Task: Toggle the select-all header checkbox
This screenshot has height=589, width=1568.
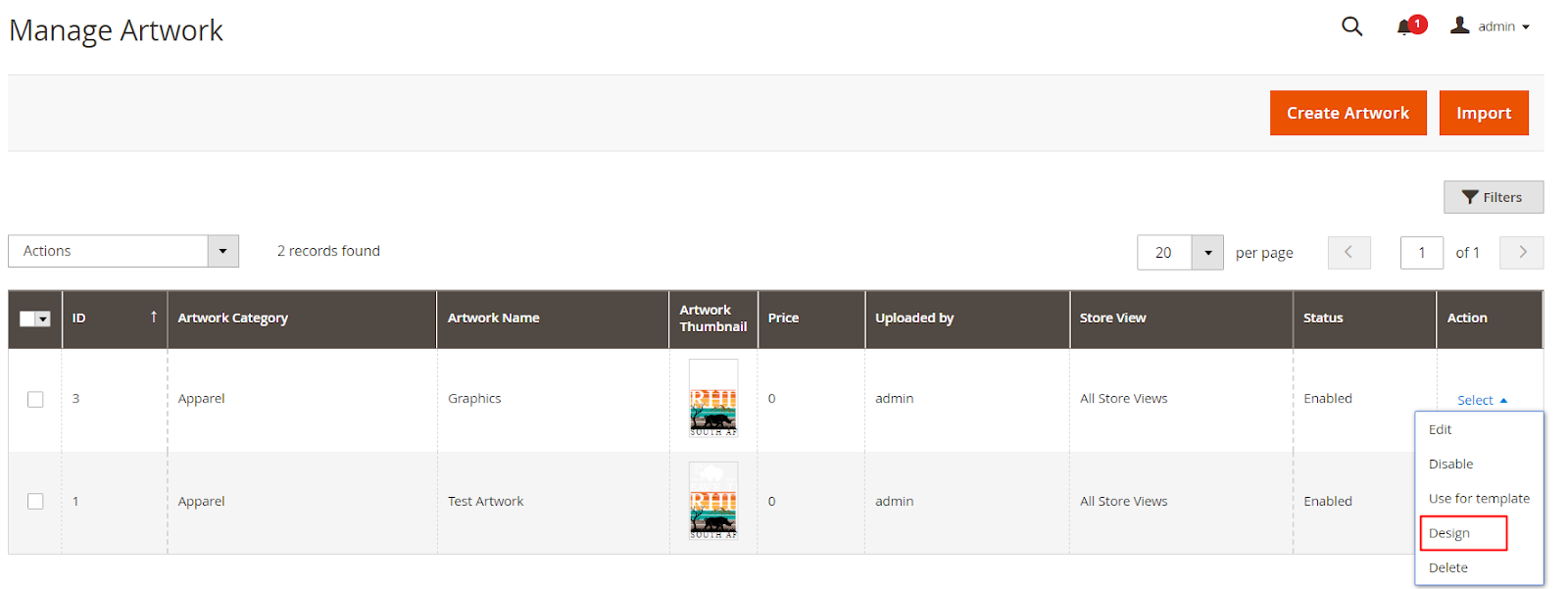Action: coord(28,319)
